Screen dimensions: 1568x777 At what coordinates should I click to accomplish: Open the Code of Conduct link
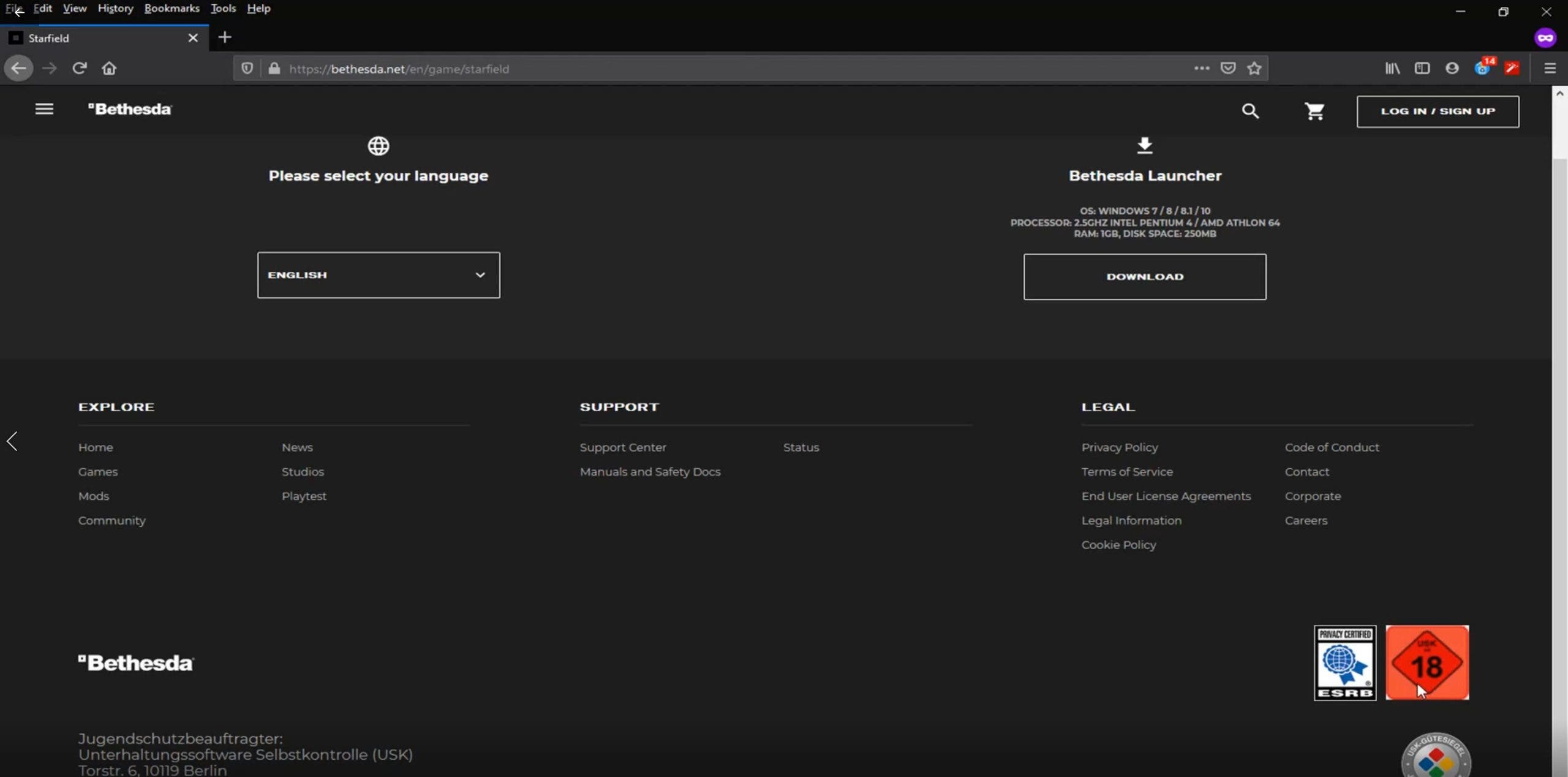1332,447
